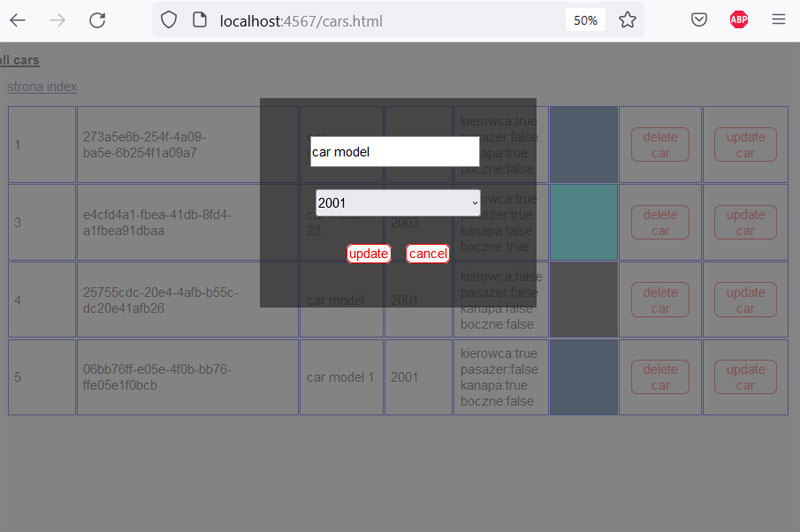The width and height of the screenshot is (800, 532).
Task: Click the teal color cell in row 3
Action: click(x=584, y=223)
